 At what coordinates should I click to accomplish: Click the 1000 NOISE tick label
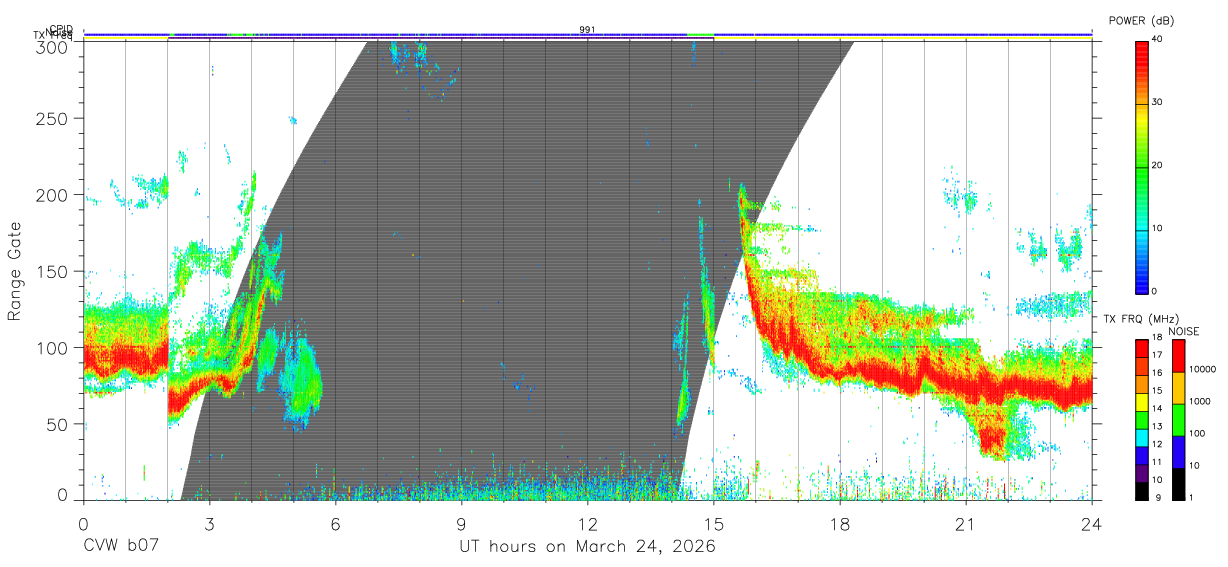tap(1200, 401)
